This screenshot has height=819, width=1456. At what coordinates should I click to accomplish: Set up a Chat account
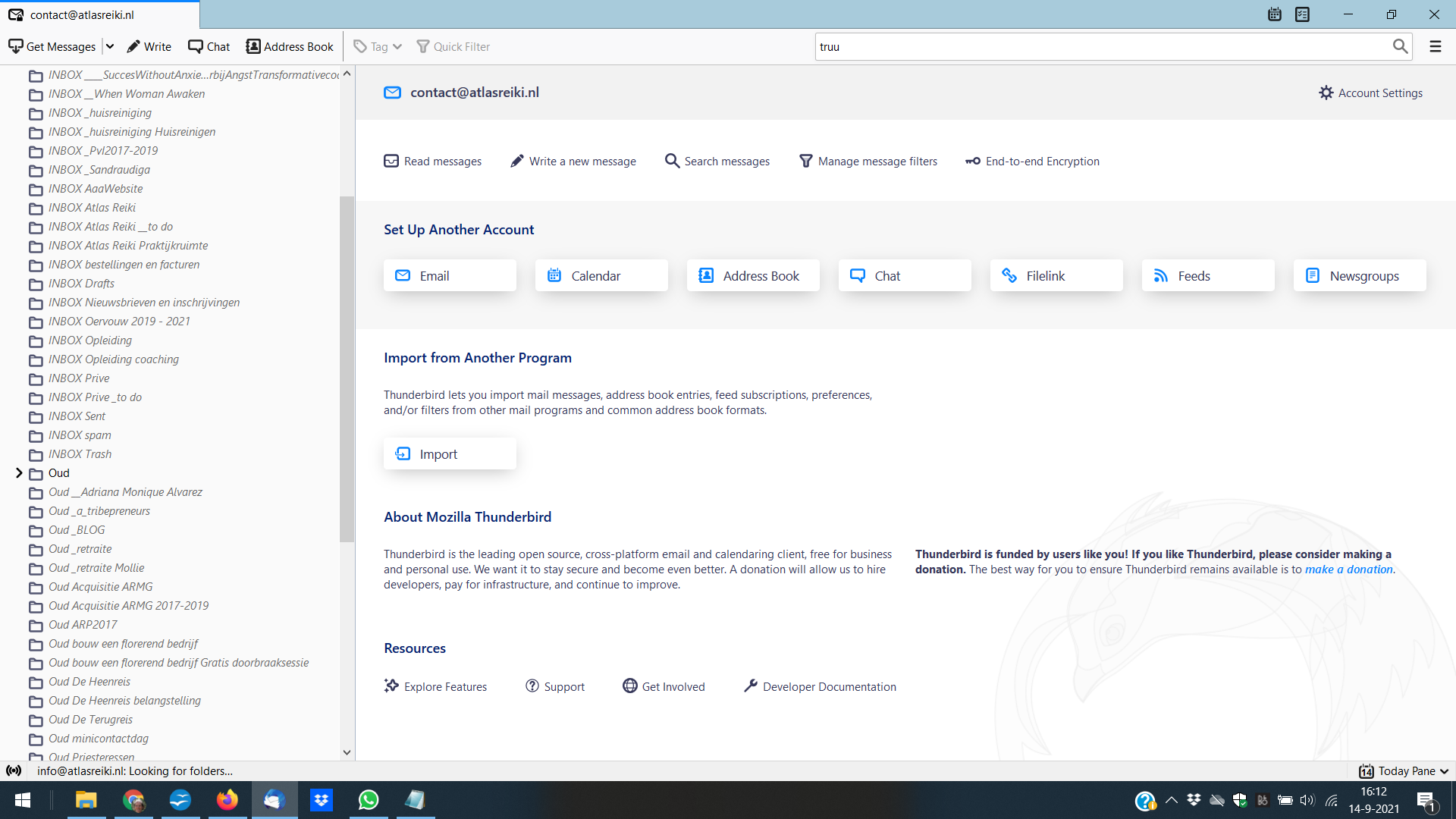tap(905, 275)
